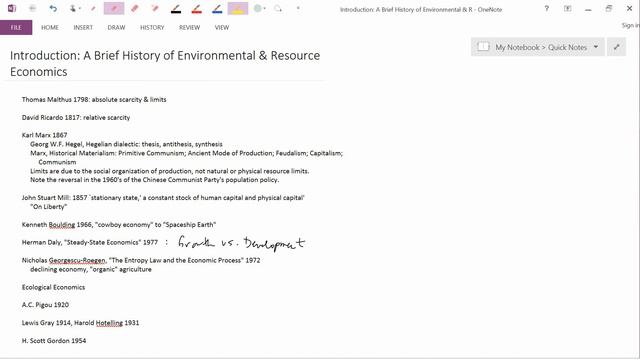This screenshot has height=360, width=640.
Task: Click the line 'Thomas Malthus 1798'
Action: [94, 100]
